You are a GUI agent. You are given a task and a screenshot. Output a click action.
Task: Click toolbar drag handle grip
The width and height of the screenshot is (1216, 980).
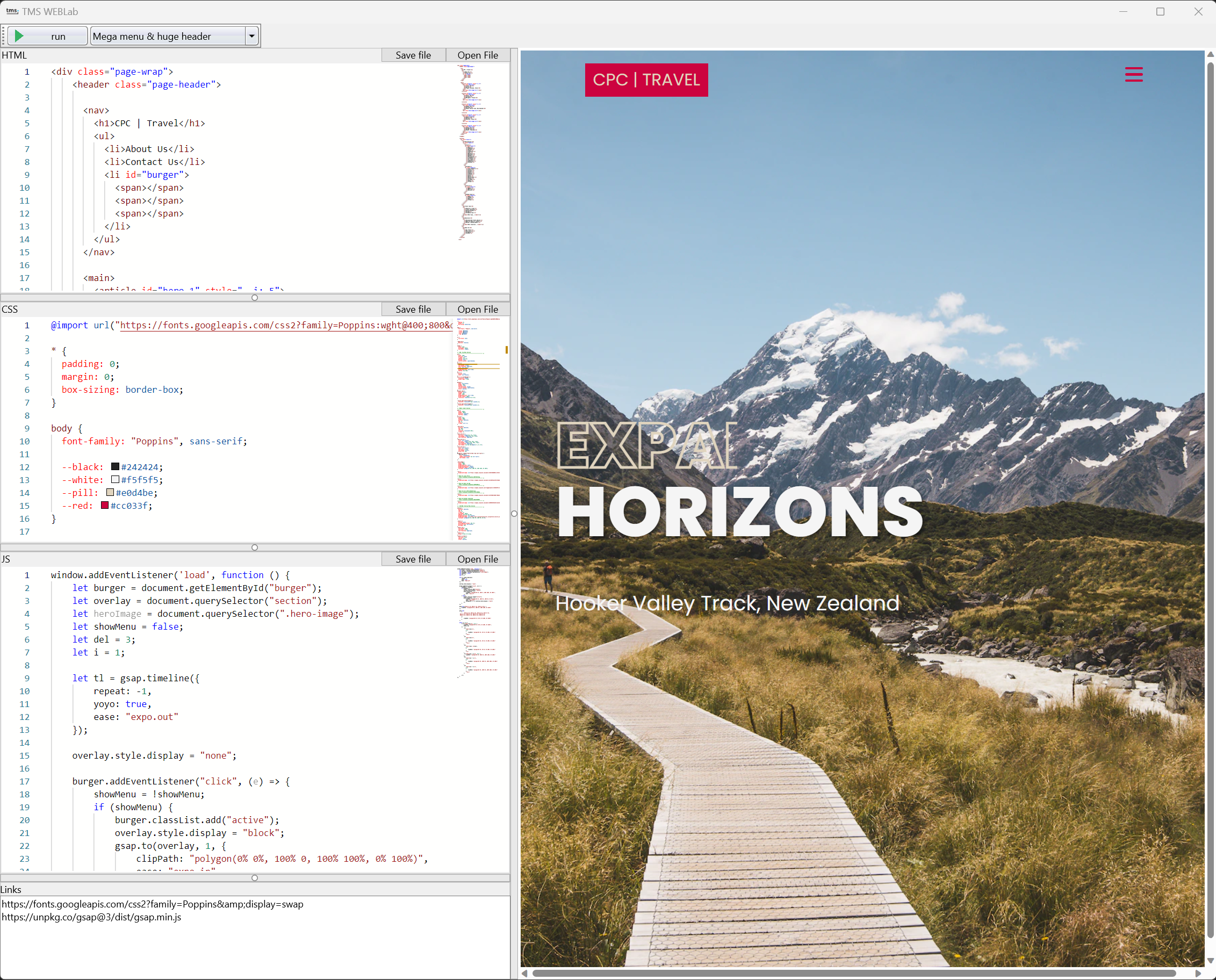coord(4,36)
